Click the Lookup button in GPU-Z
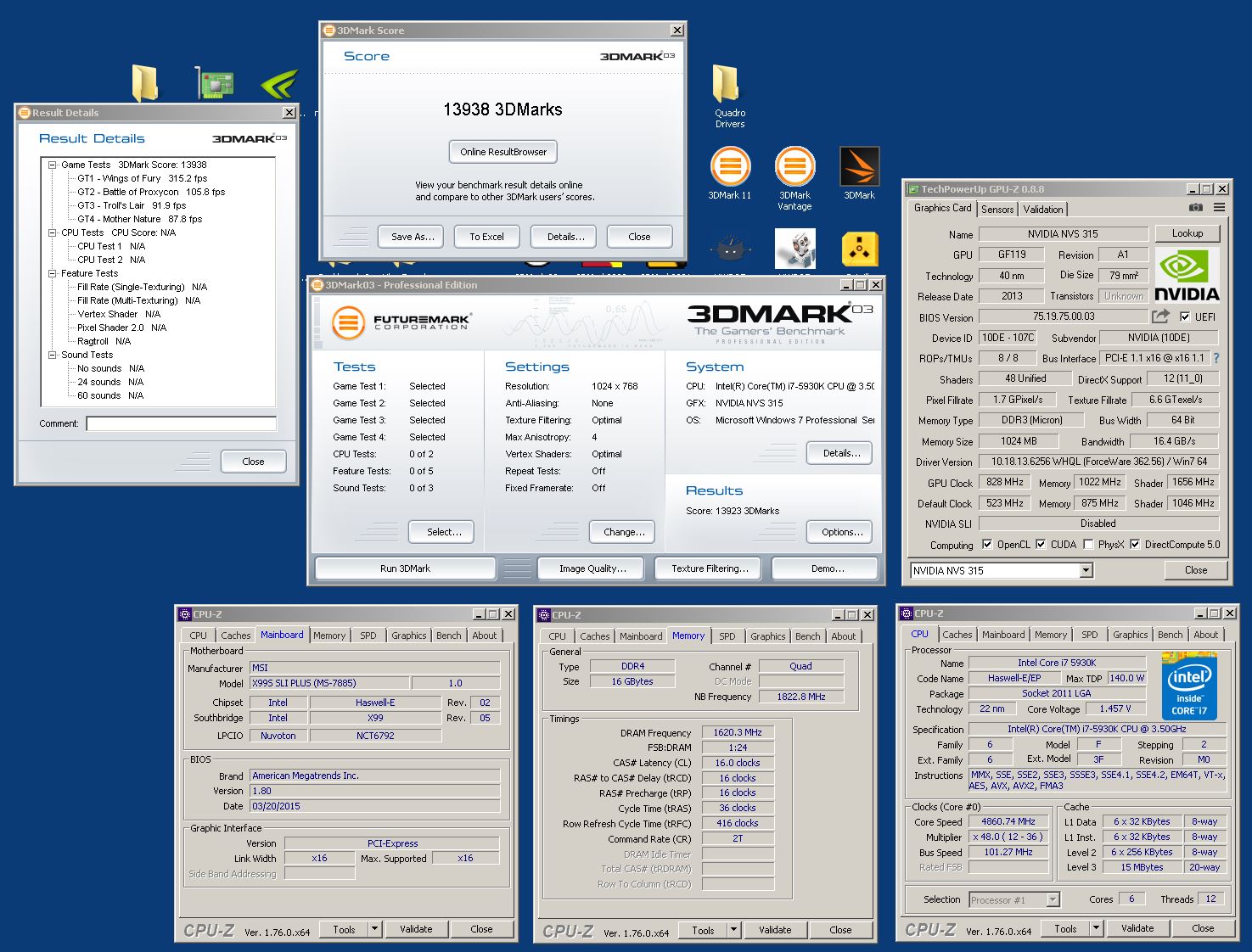The image size is (1252, 952). [1187, 233]
